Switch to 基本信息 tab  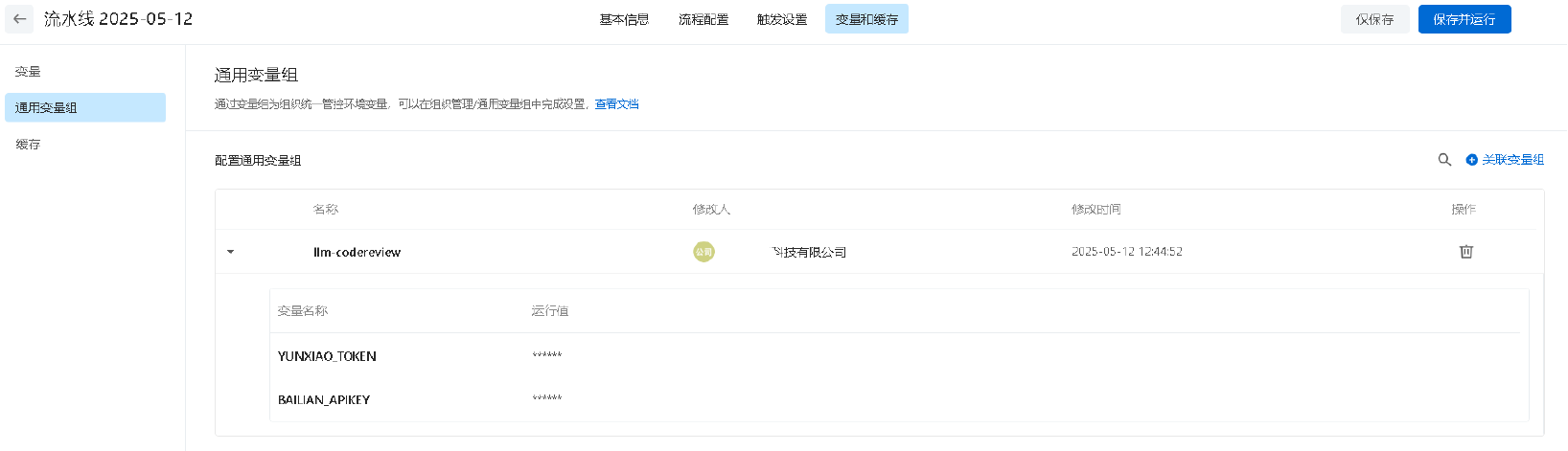point(624,19)
